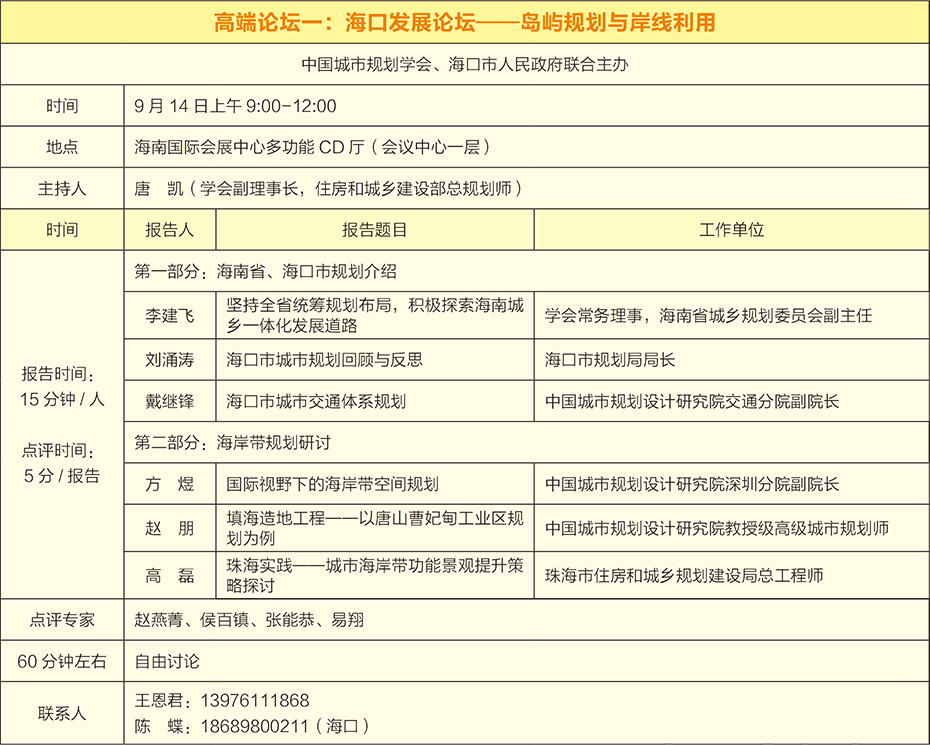Click the 报告人 column header
The height and width of the screenshot is (745, 930).
pyautogui.click(x=169, y=229)
